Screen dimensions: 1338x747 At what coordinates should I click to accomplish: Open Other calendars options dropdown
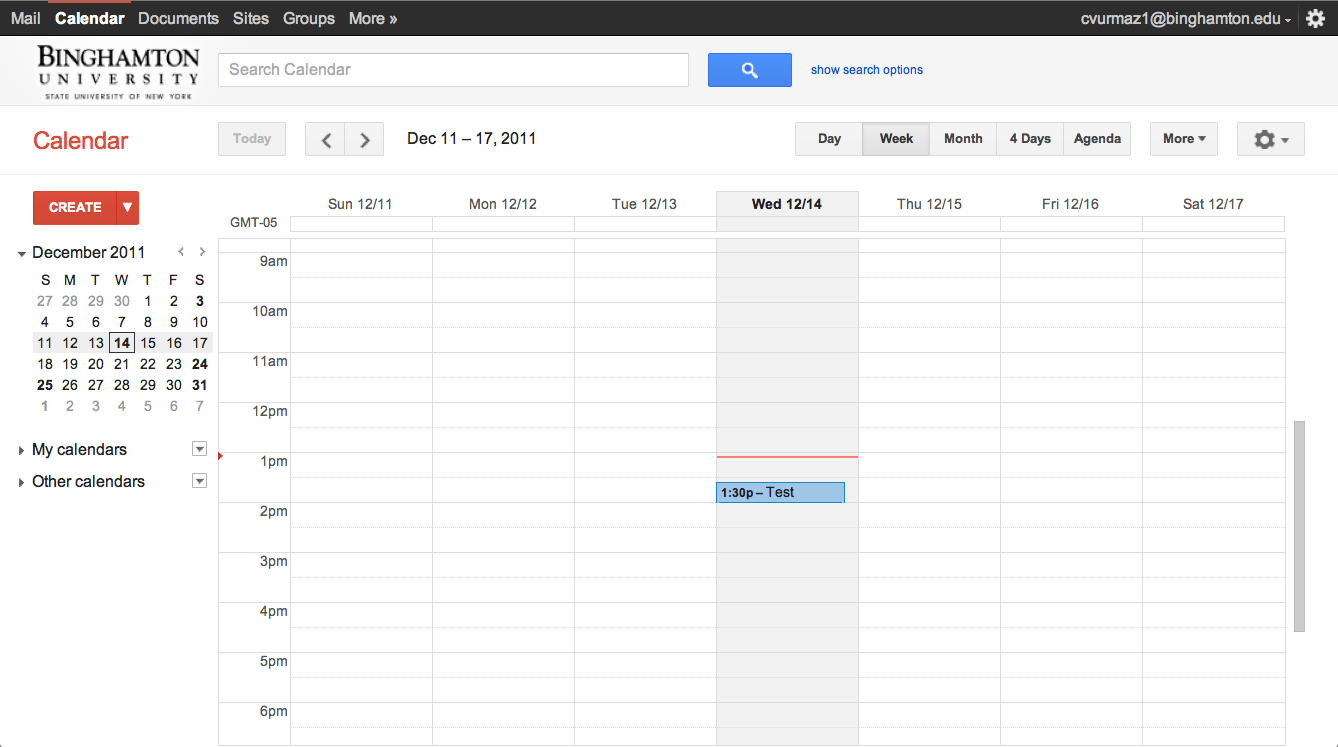(x=199, y=481)
